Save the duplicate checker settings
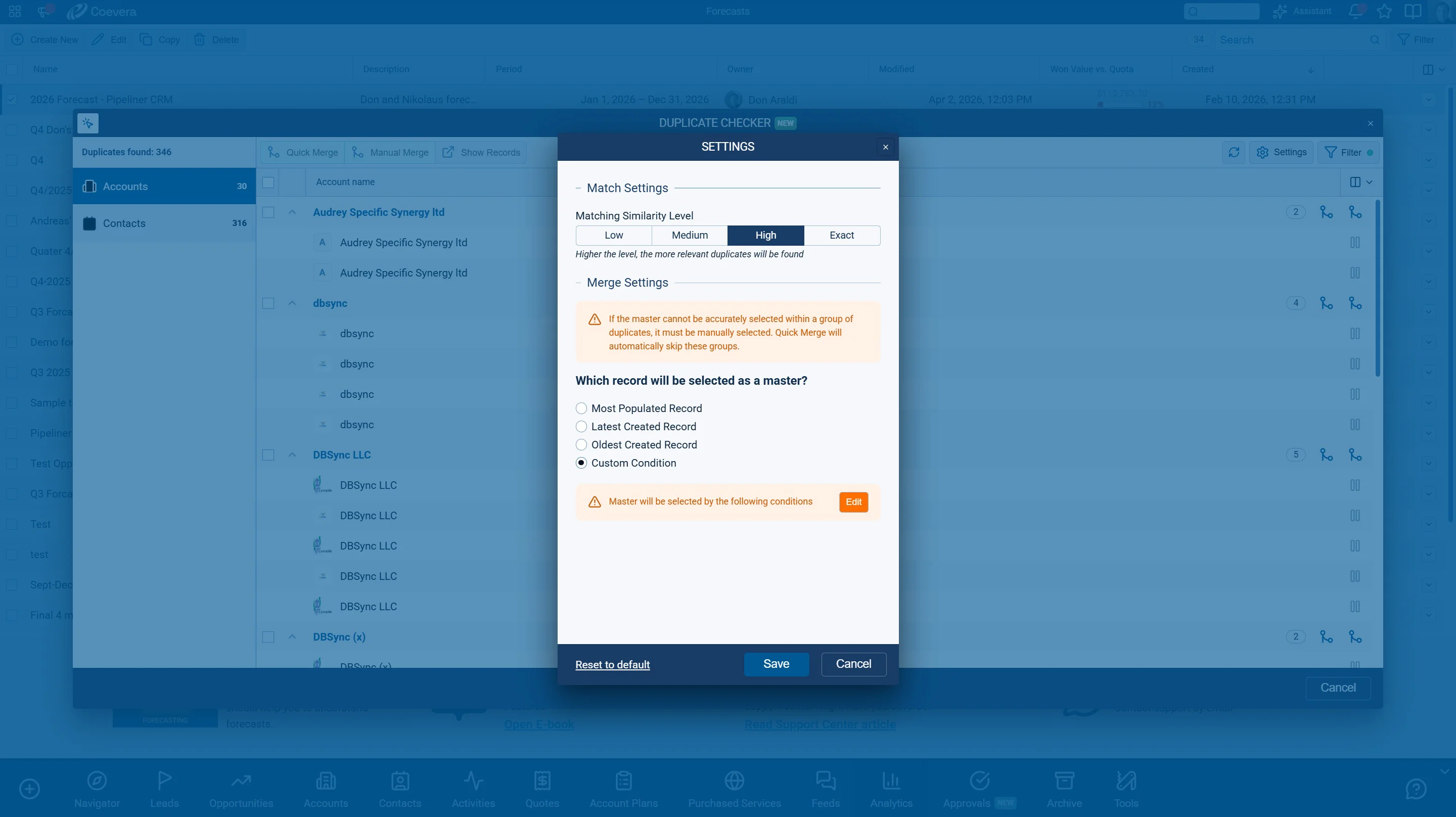 tap(776, 664)
